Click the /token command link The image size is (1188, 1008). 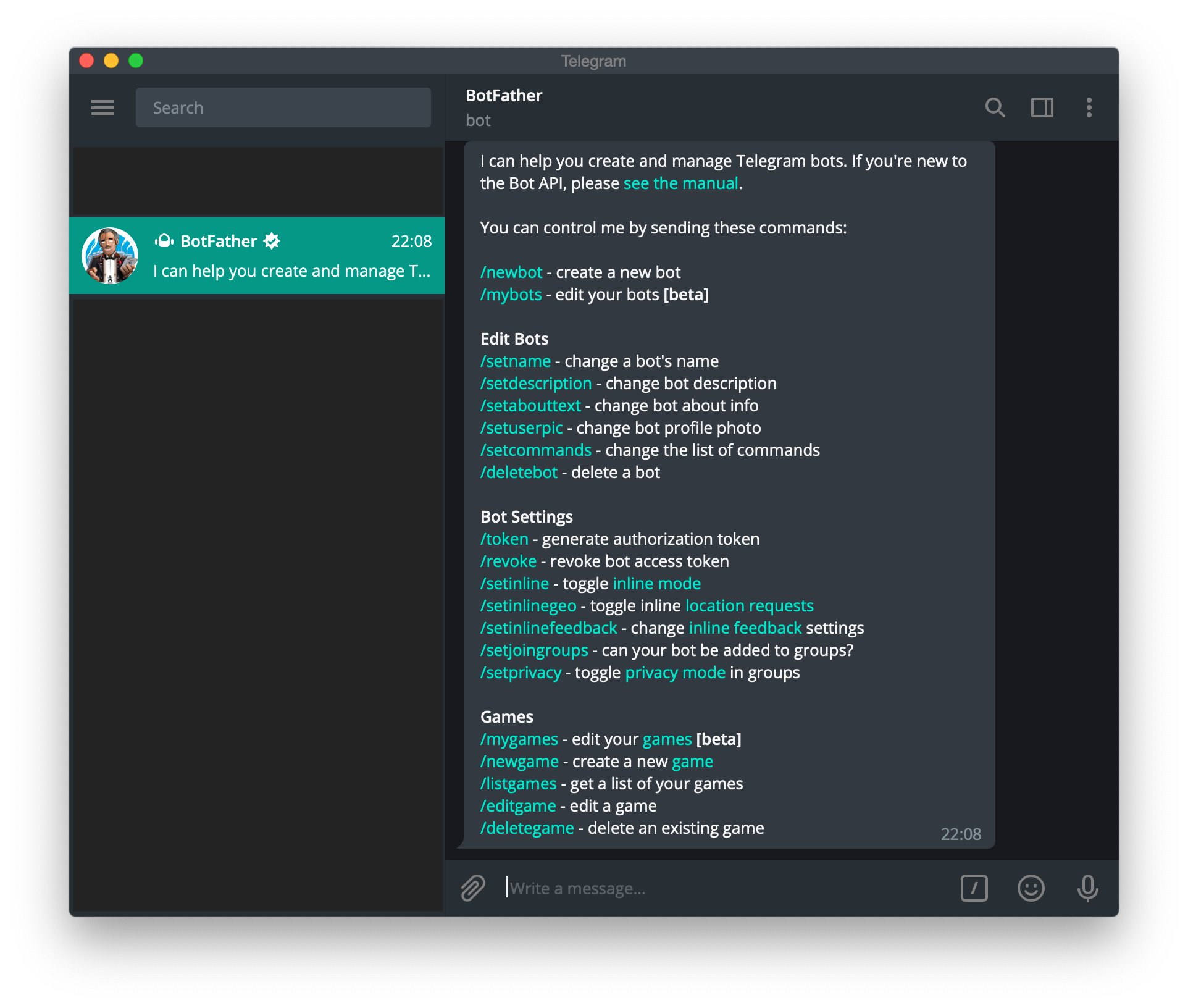(504, 539)
